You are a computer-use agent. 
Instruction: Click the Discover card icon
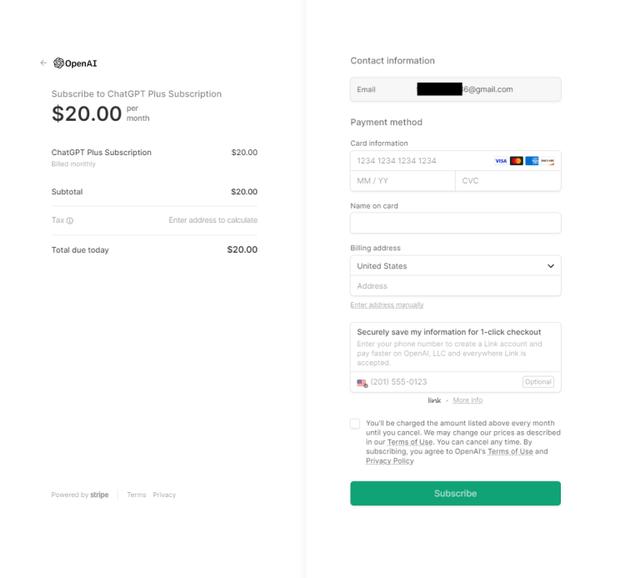point(547,161)
